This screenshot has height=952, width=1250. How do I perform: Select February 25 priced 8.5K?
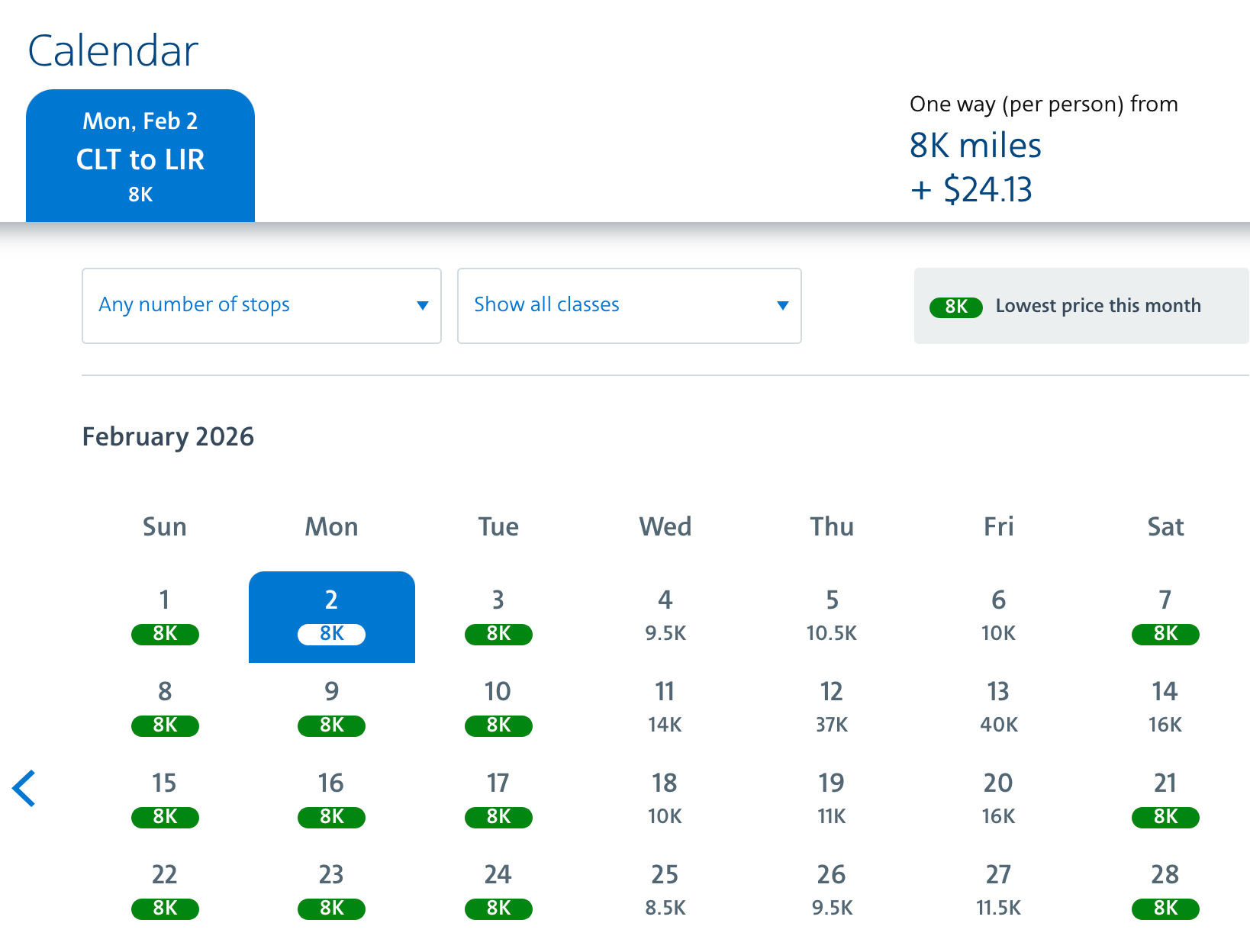665,891
